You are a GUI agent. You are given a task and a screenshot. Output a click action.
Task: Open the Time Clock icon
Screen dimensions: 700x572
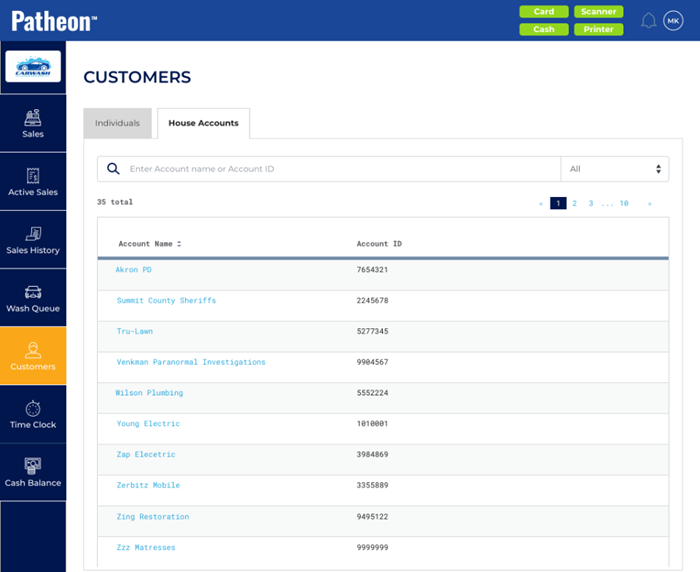(x=33, y=408)
